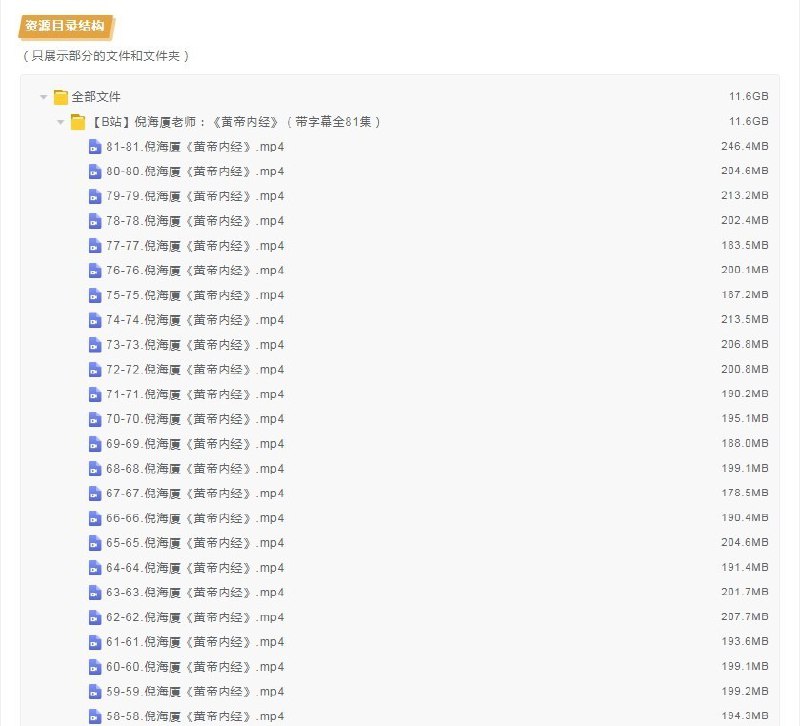The height and width of the screenshot is (726, 800).
Task: Select file 66-66.倪海厦《黄帝内经》.mp4
Action: [x=195, y=518]
